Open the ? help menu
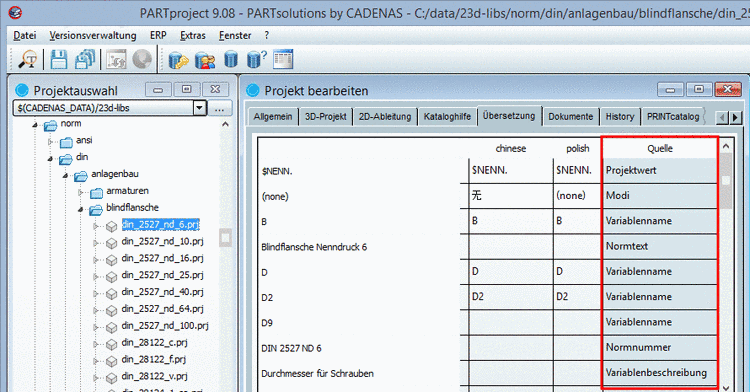The height and width of the screenshot is (392, 750). pos(266,35)
